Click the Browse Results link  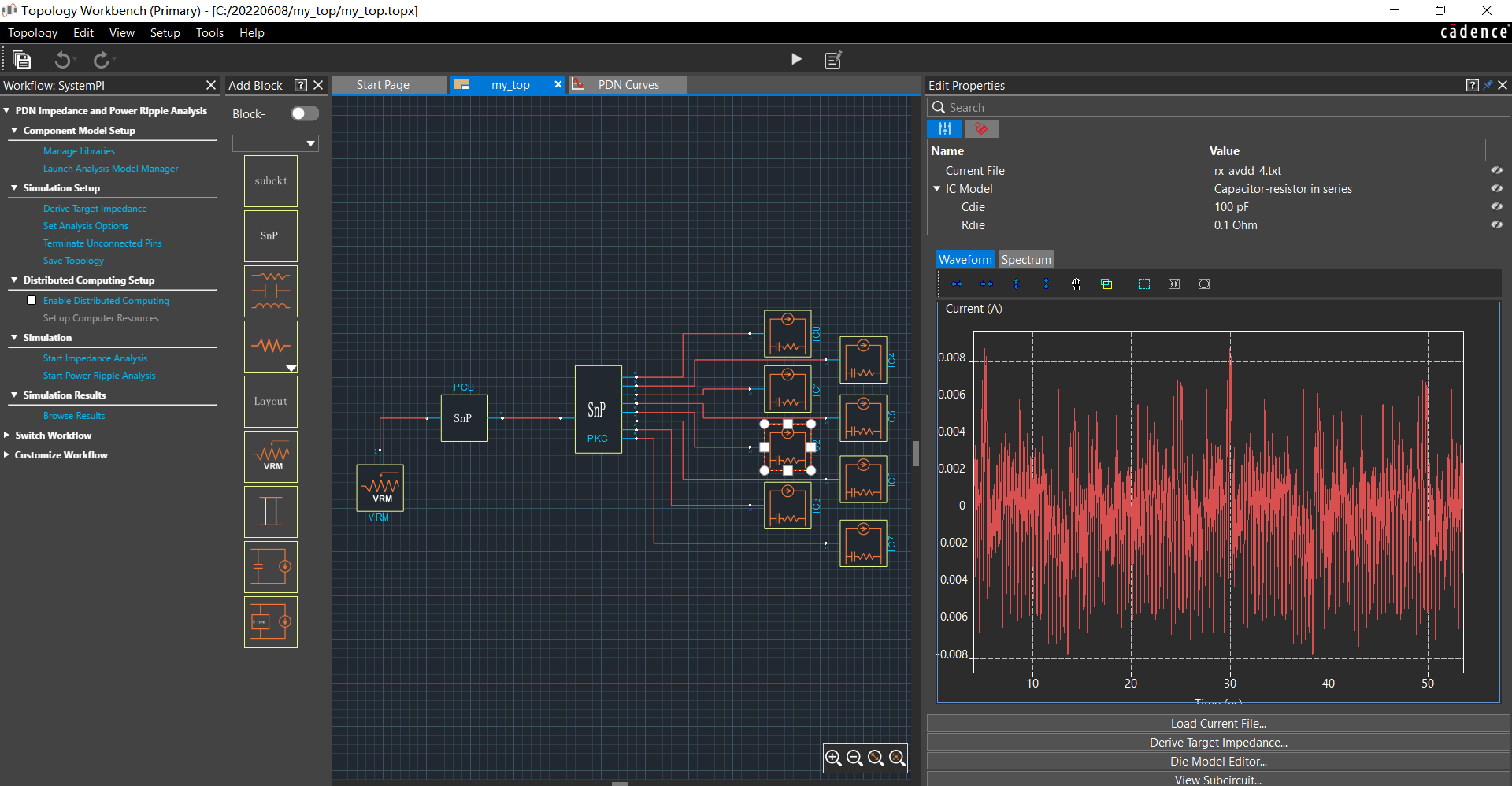[x=74, y=416]
